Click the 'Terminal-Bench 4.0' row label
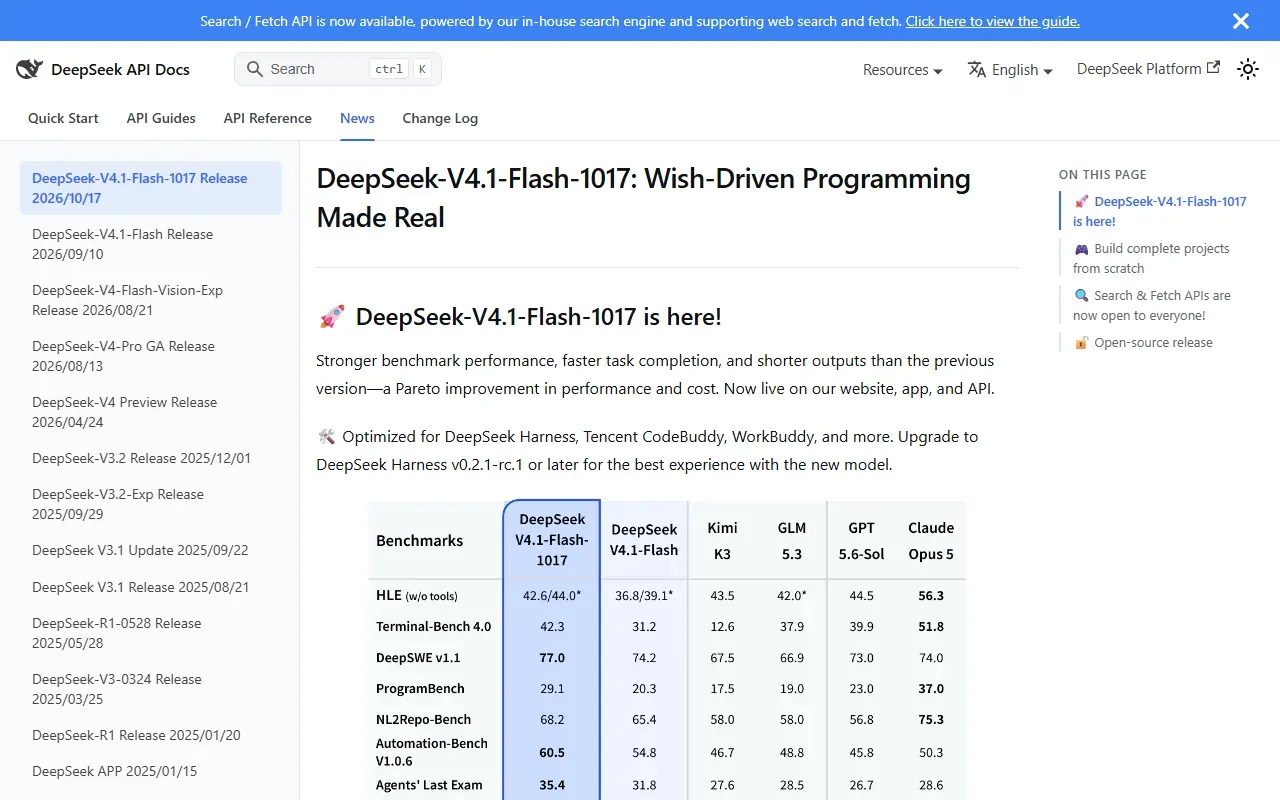Image resolution: width=1280 pixels, height=800 pixels. (433, 626)
